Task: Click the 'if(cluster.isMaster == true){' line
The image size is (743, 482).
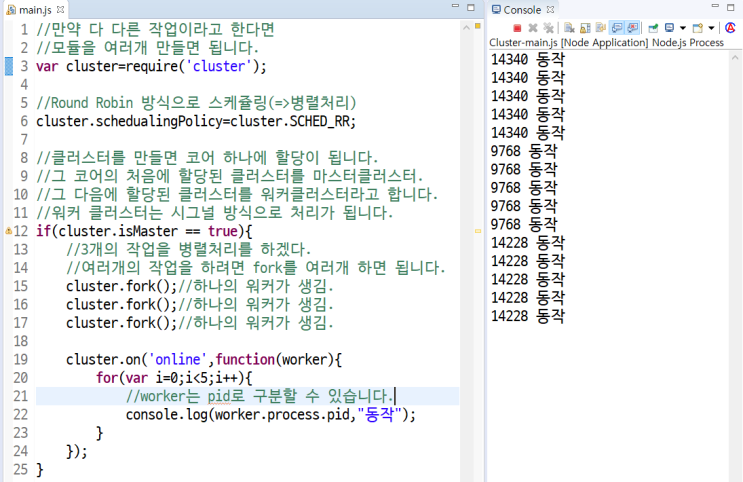Action: tap(144, 231)
